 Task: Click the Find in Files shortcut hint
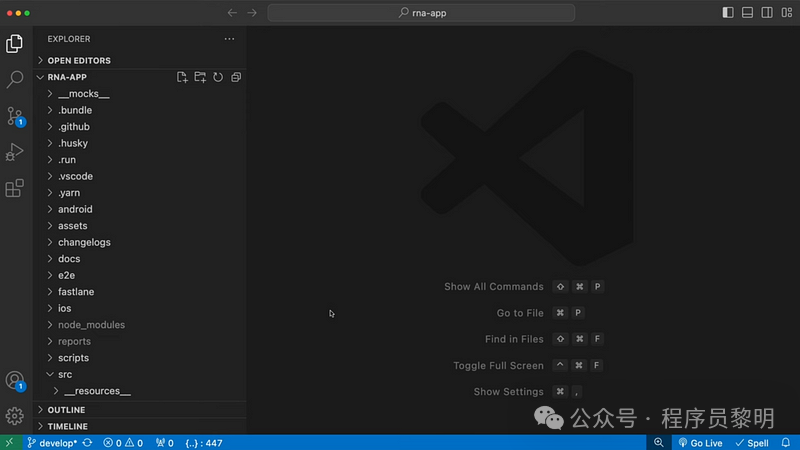tap(544, 339)
